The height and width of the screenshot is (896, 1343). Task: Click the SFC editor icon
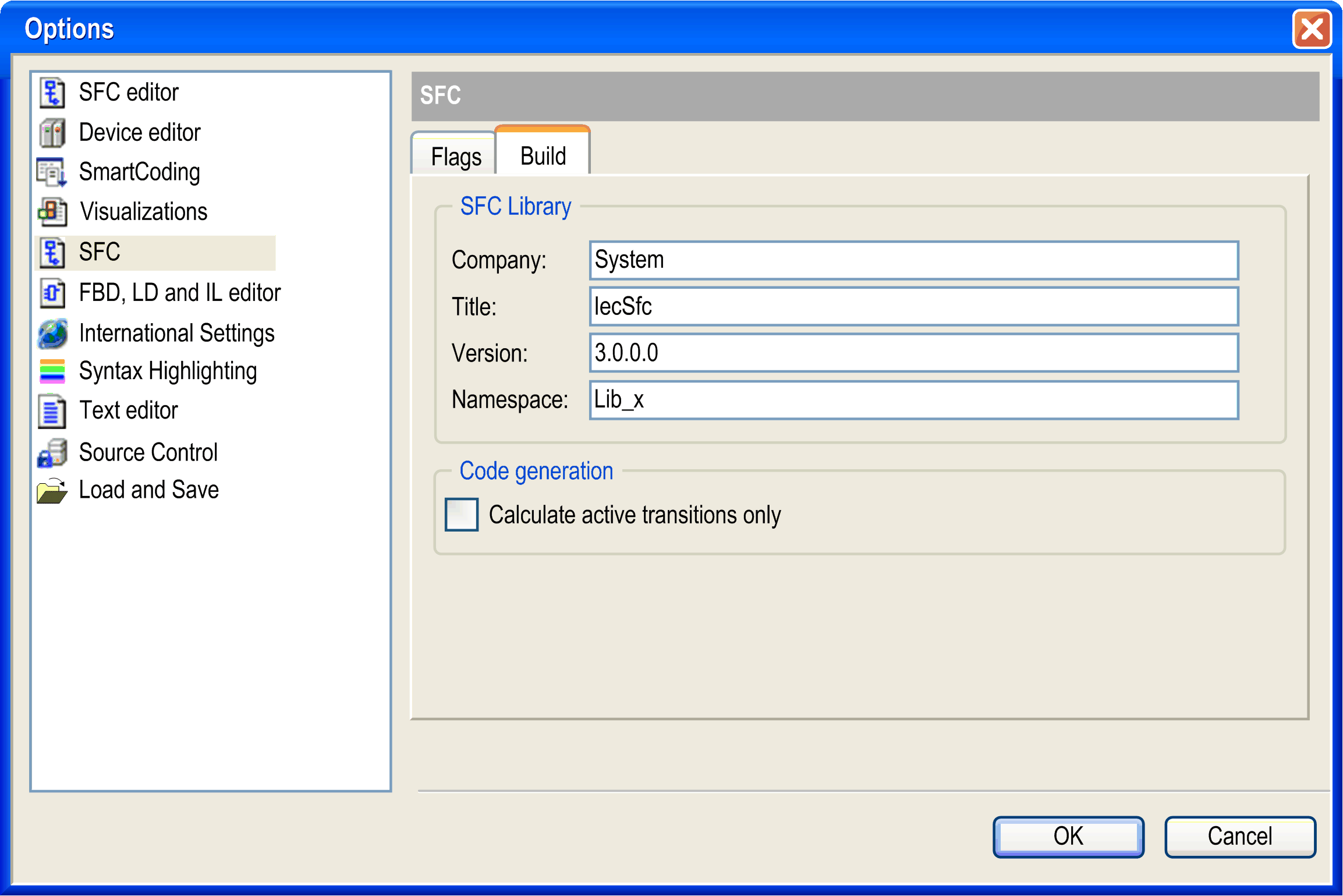point(52,93)
